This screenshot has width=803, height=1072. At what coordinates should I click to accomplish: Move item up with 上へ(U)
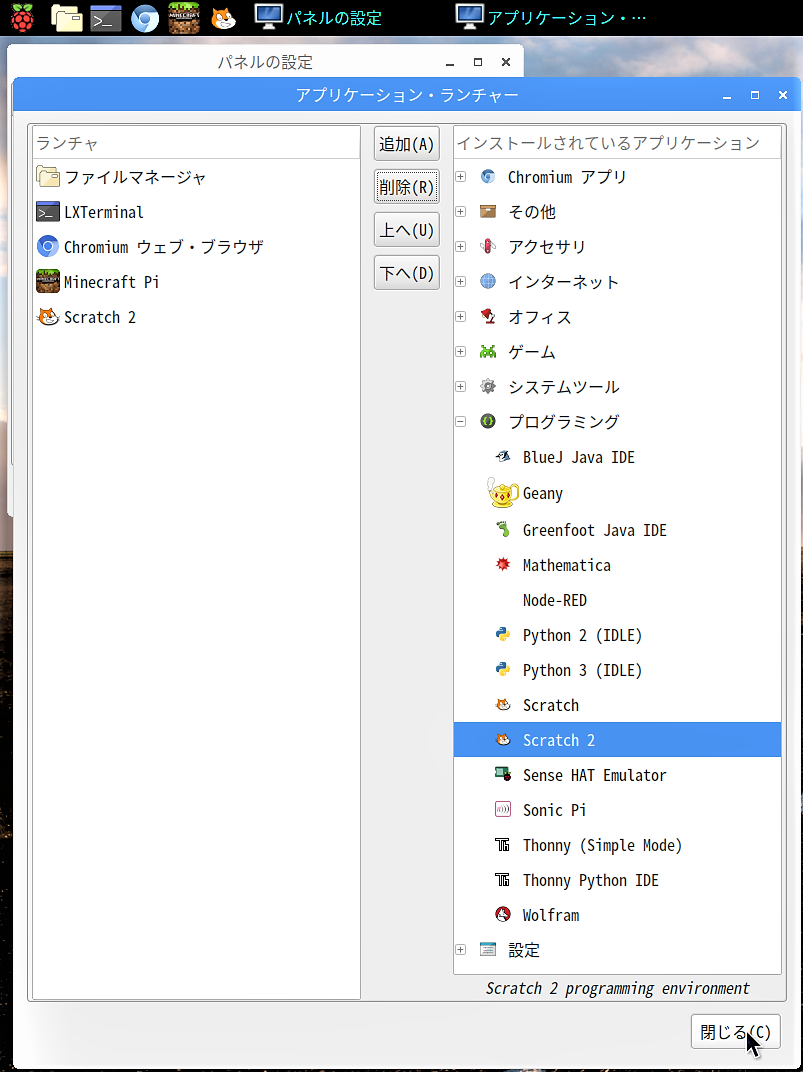tap(407, 230)
